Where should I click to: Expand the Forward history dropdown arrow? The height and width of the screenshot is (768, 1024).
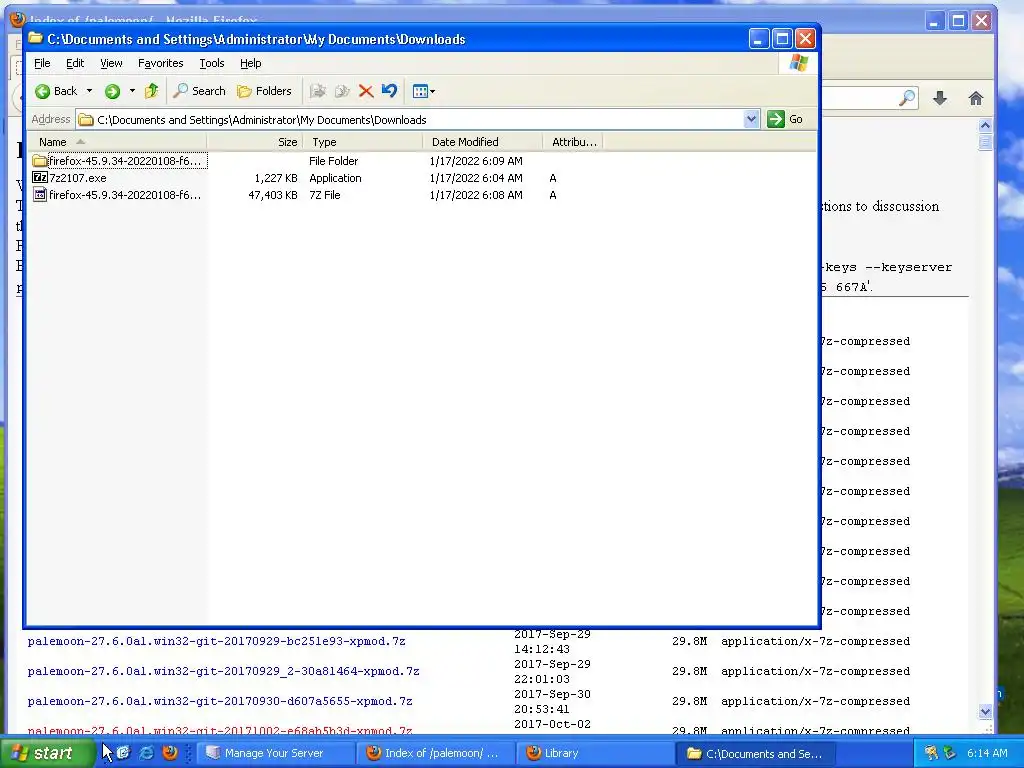[x=132, y=91]
